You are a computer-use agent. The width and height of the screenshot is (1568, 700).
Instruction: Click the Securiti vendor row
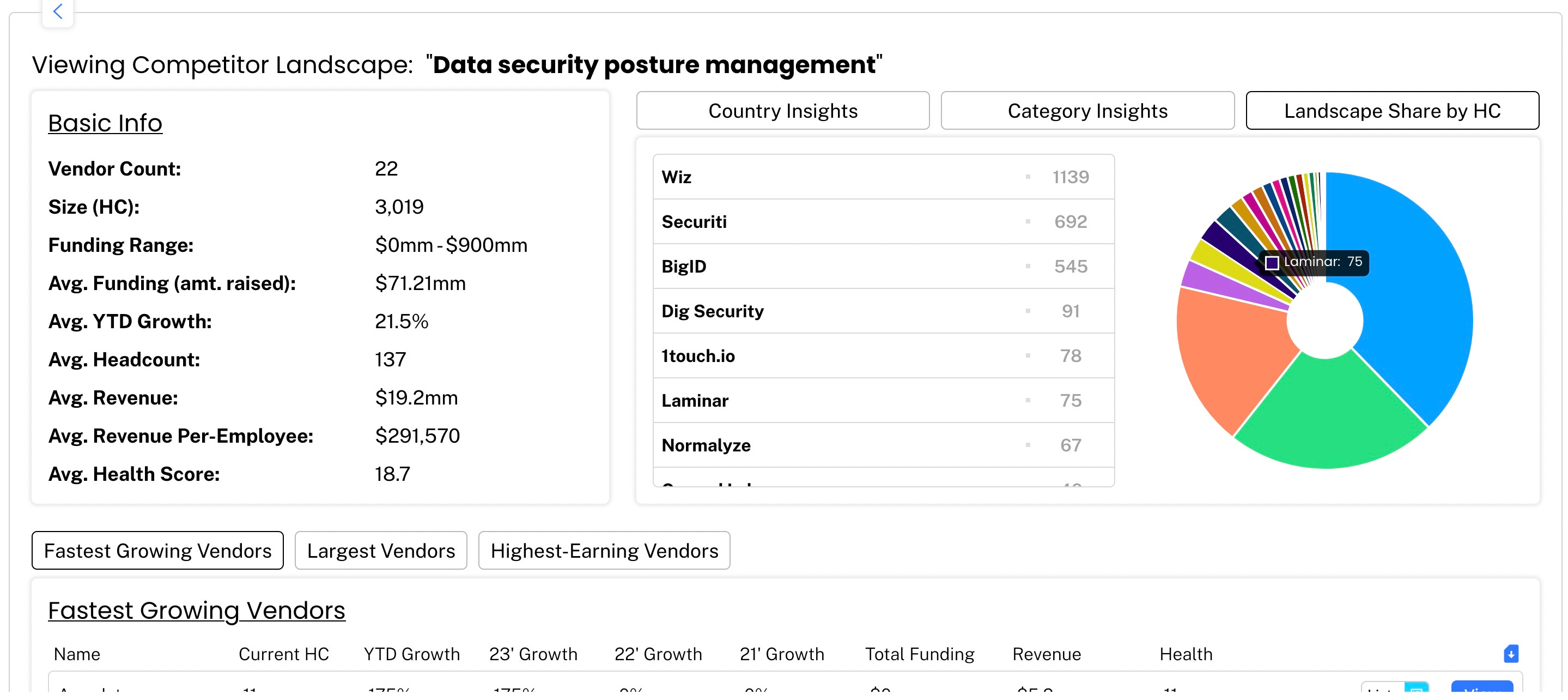pyautogui.click(x=883, y=222)
